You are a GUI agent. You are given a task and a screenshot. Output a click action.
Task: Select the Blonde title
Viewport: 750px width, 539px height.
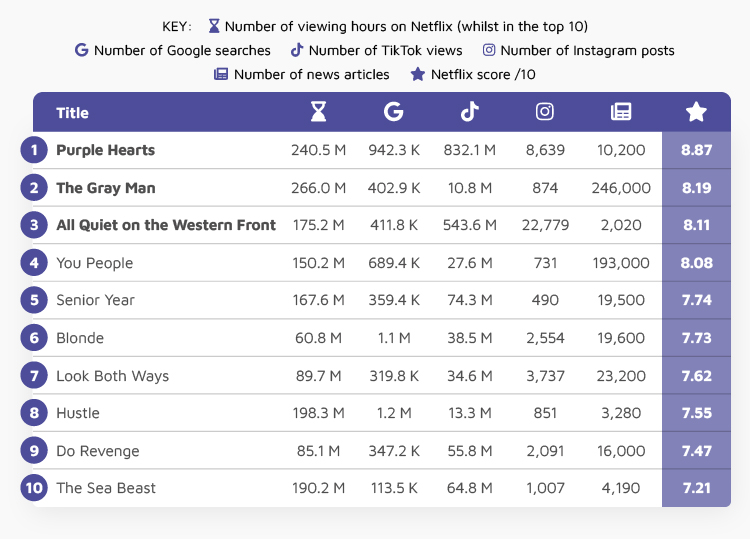click(80, 338)
